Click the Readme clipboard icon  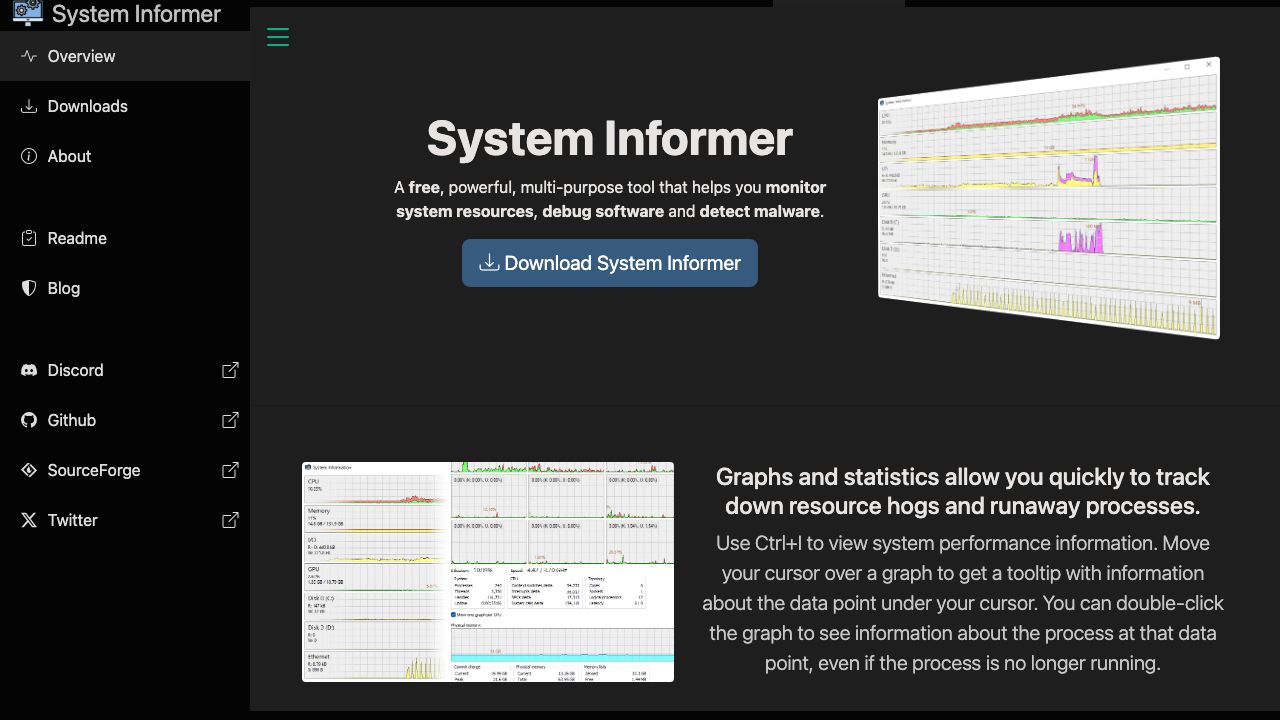click(x=29, y=238)
